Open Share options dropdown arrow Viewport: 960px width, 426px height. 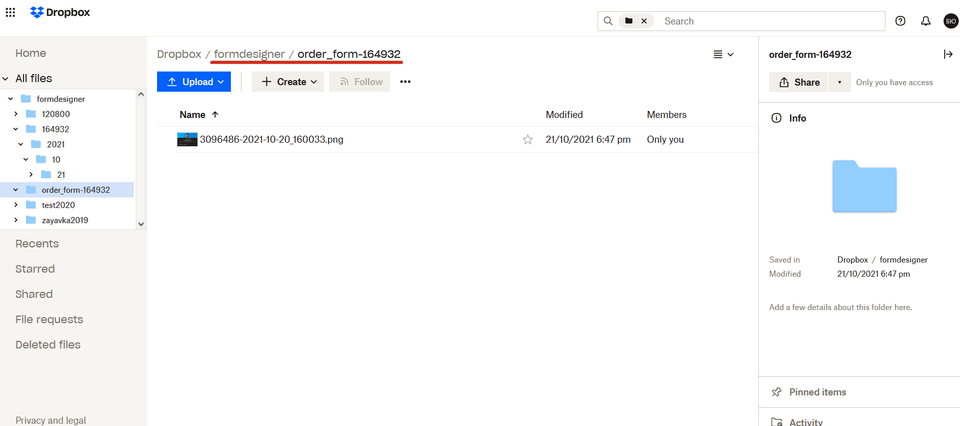[x=840, y=82]
